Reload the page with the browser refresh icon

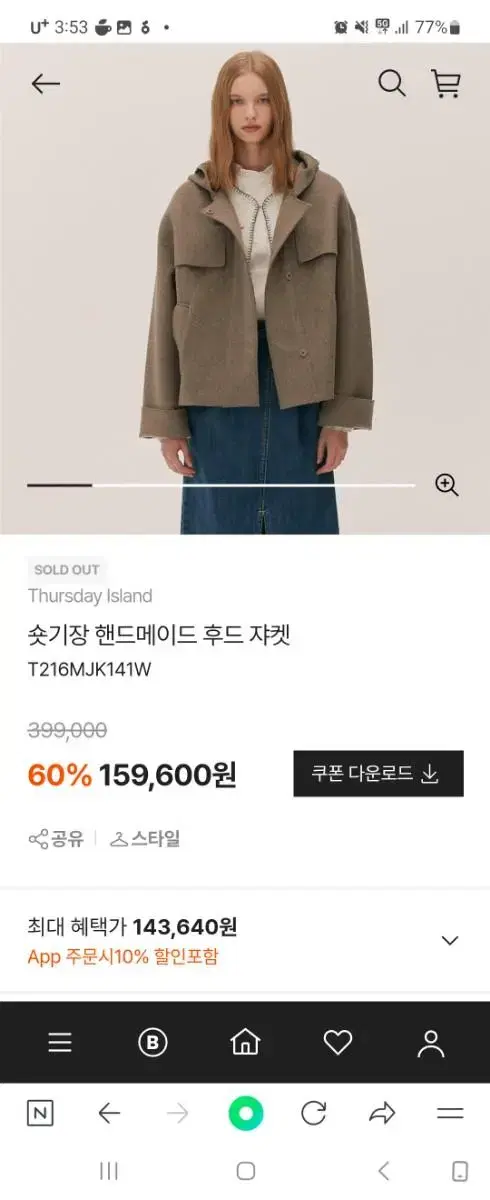pyautogui.click(x=314, y=1113)
